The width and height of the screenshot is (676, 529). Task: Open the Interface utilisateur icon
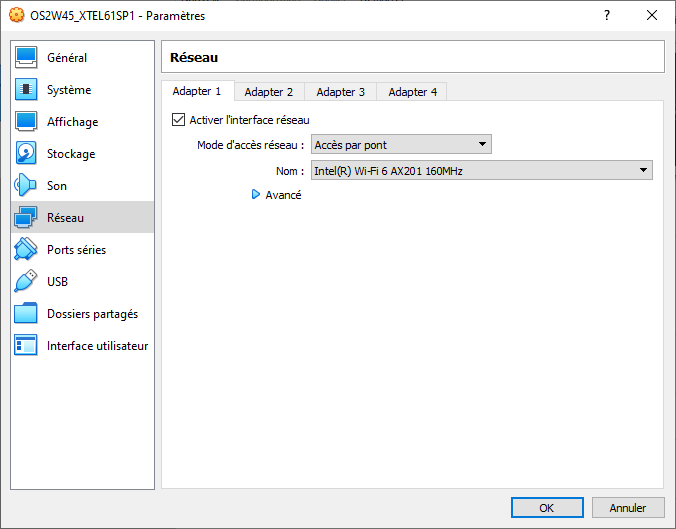tap(27, 346)
